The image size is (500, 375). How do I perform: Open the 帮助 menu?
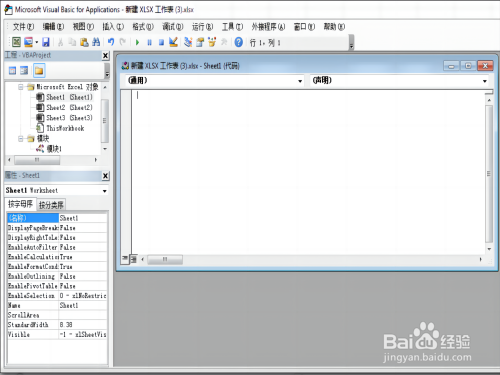click(x=334, y=27)
